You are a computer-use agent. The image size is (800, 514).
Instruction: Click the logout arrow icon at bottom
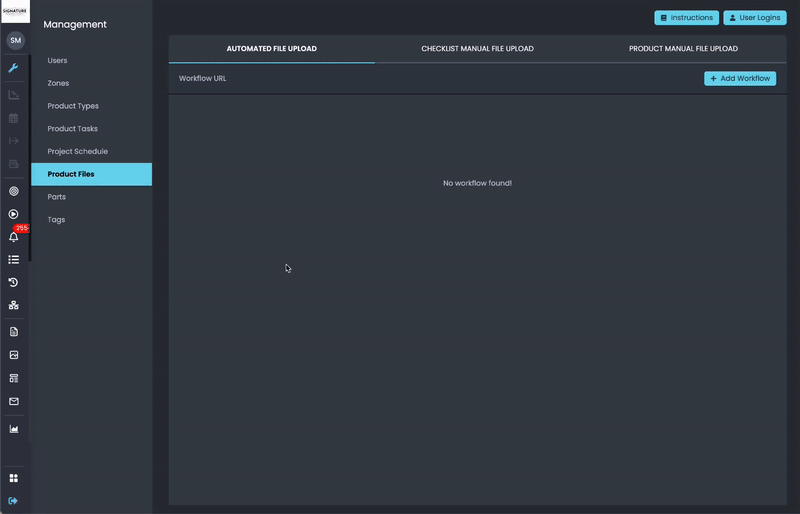[14, 500]
